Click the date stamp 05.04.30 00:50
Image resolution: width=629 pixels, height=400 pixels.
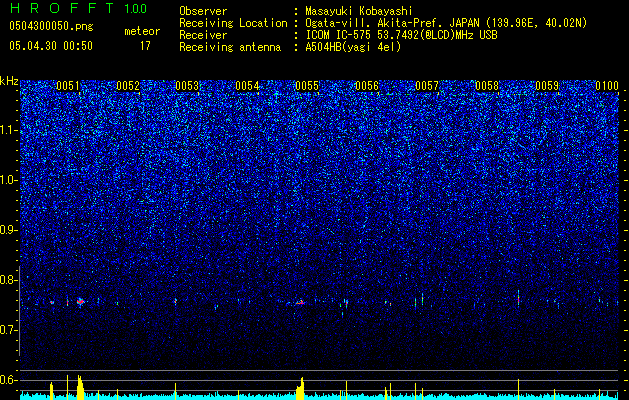pos(51,46)
